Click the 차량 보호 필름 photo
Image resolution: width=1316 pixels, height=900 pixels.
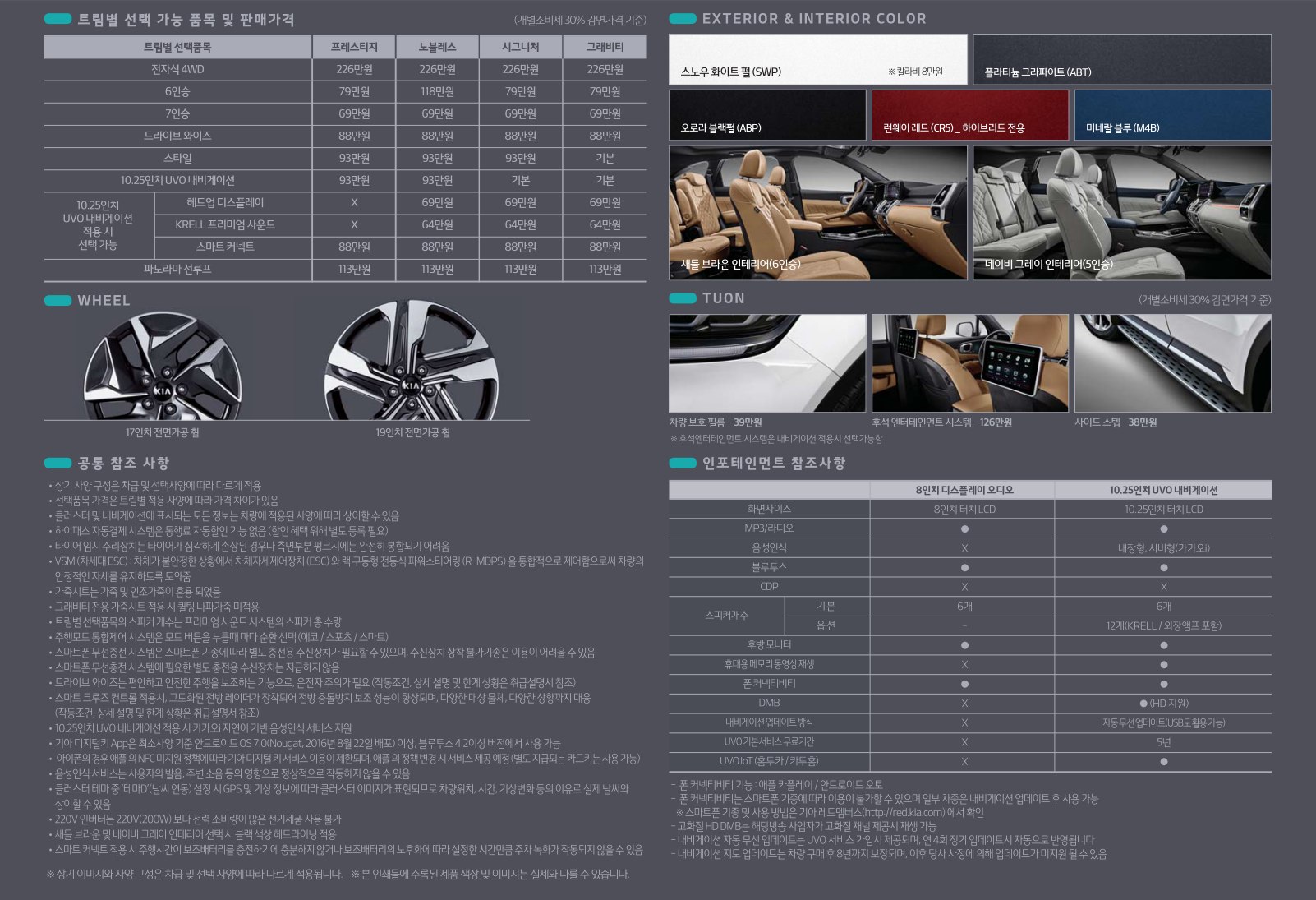point(767,362)
